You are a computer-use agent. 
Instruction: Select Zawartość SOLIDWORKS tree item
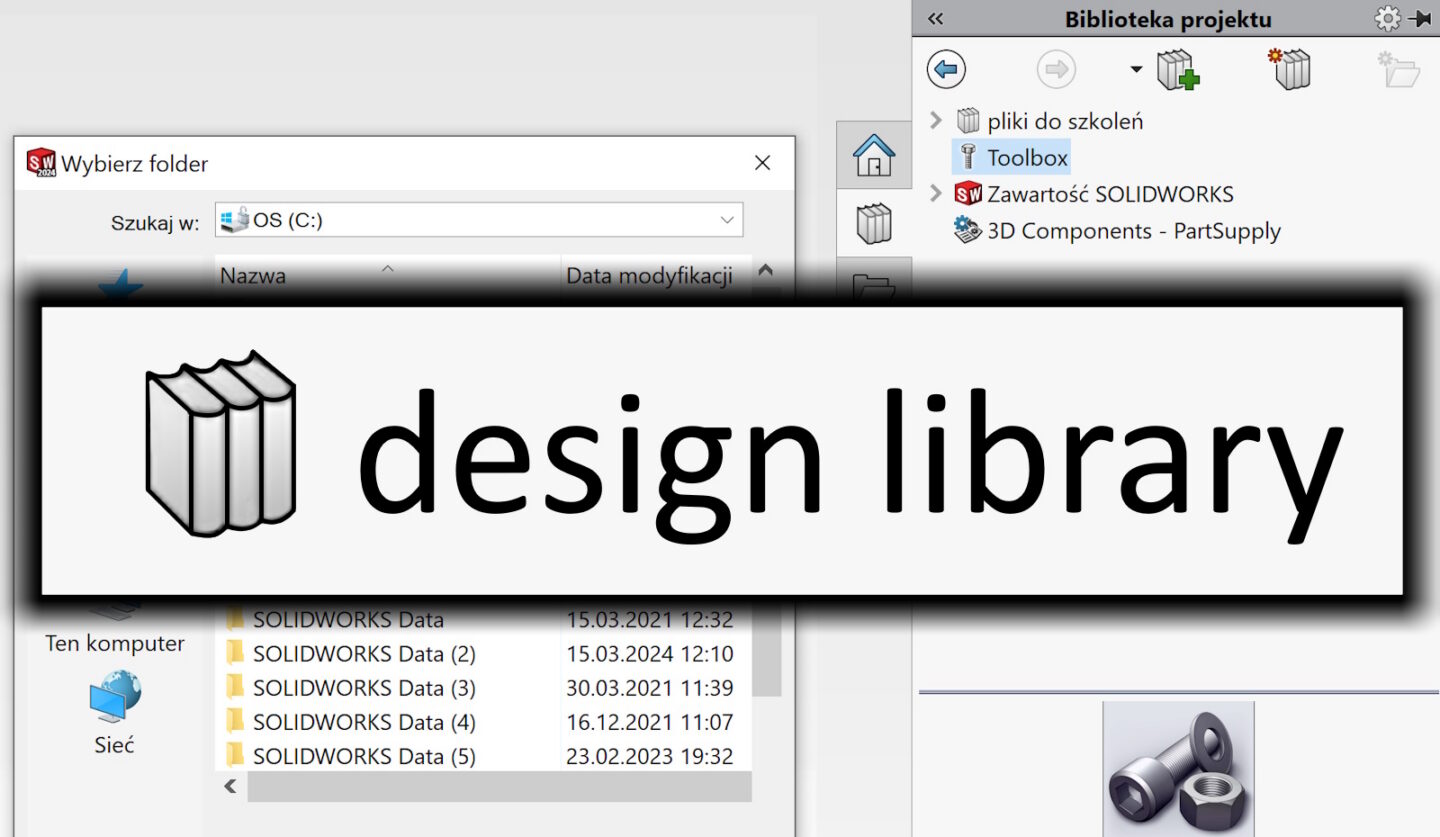(x=1110, y=194)
